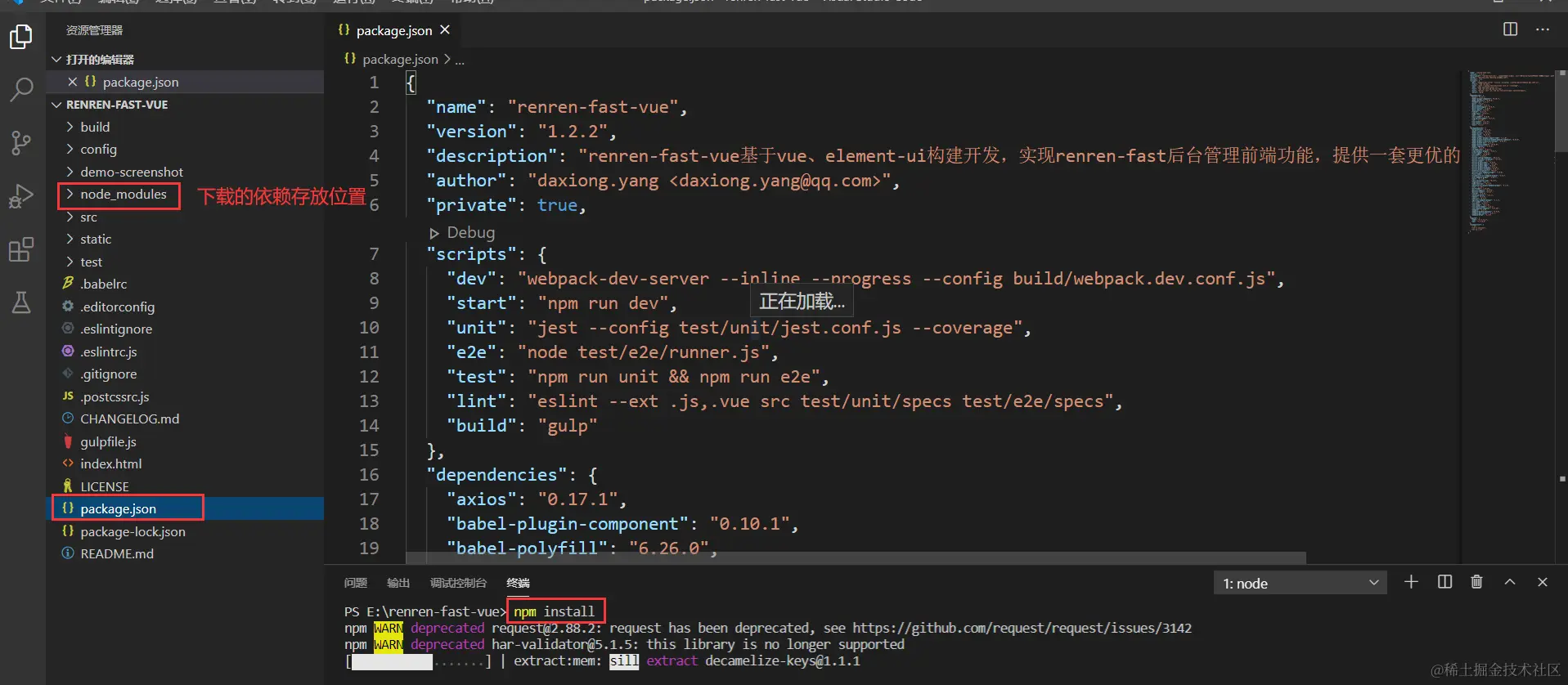Select the package.json editor tab
The height and width of the screenshot is (685, 1568).
[393, 30]
